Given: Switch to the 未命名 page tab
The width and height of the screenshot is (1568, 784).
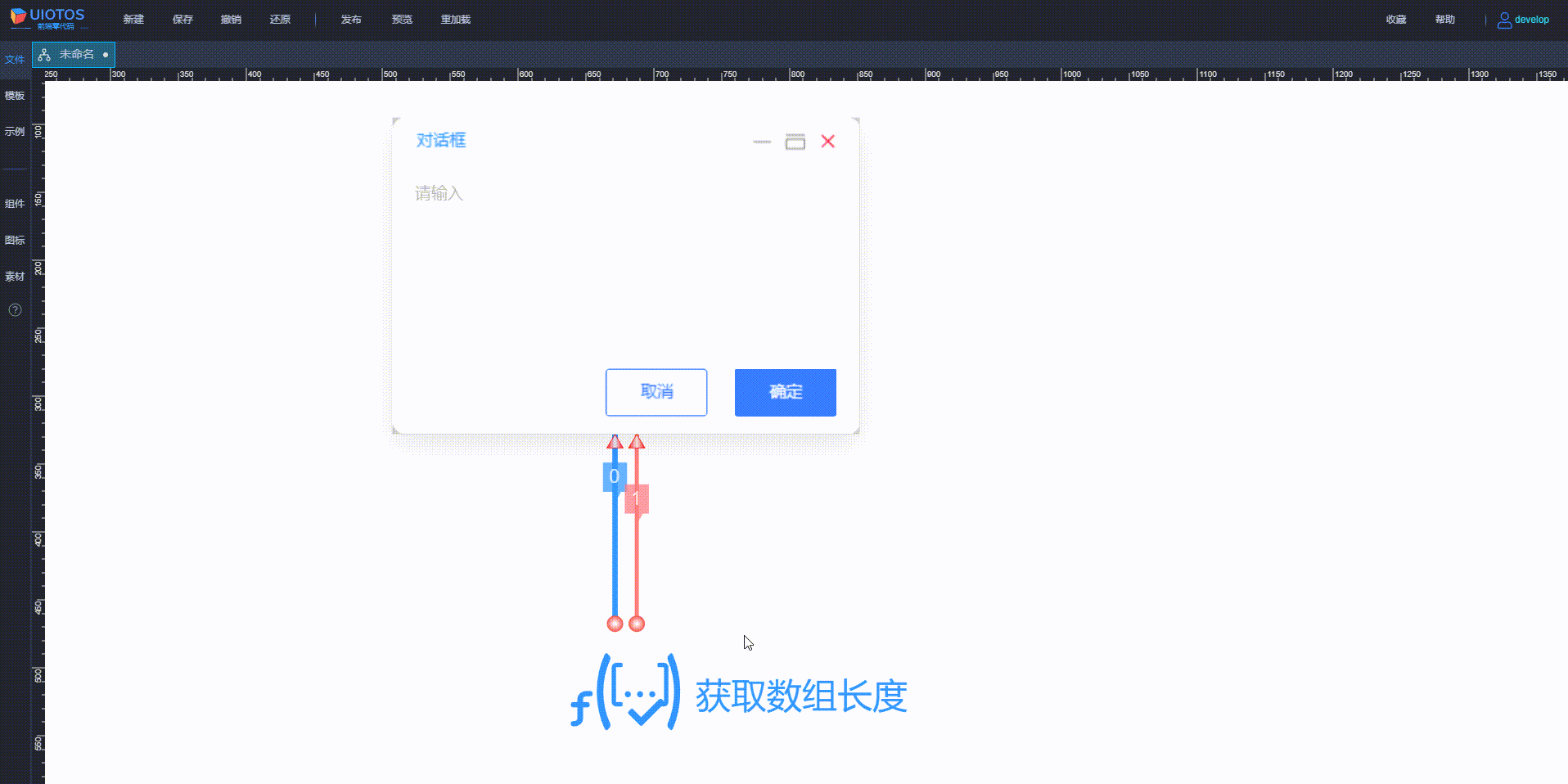Looking at the screenshot, I should click(78, 54).
